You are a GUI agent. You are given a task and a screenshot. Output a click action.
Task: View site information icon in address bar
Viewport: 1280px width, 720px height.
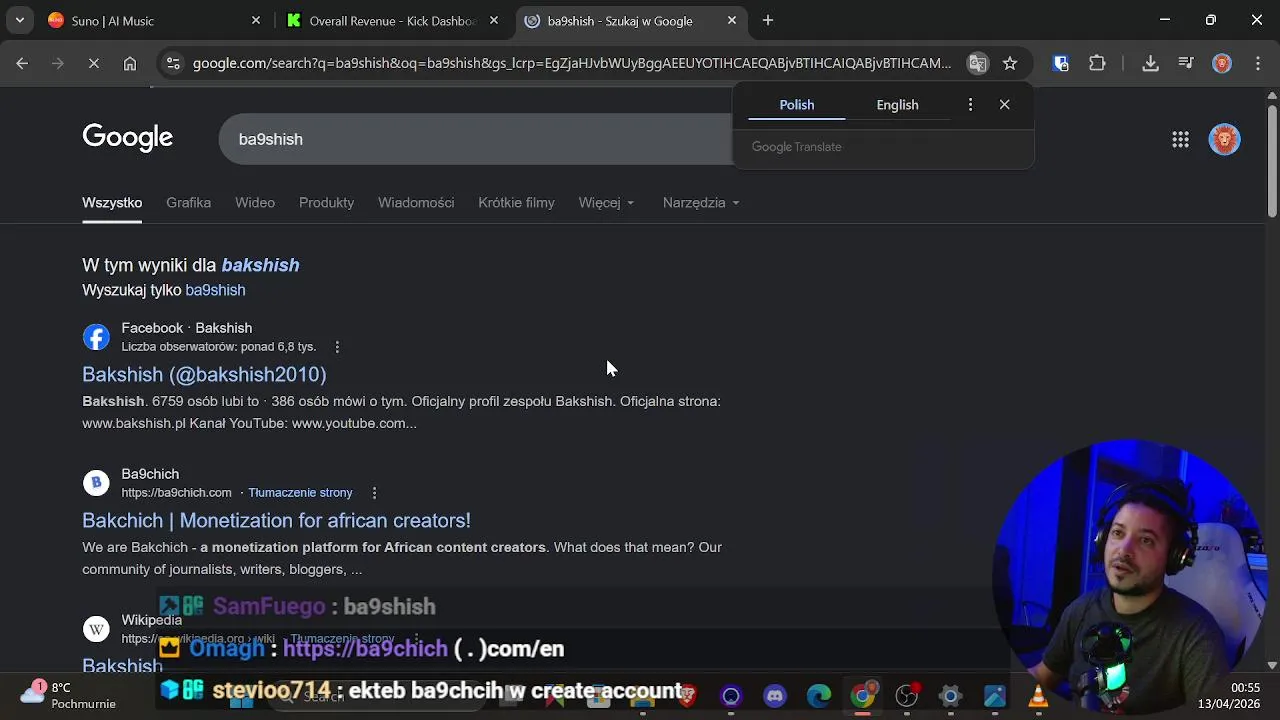pos(173,63)
